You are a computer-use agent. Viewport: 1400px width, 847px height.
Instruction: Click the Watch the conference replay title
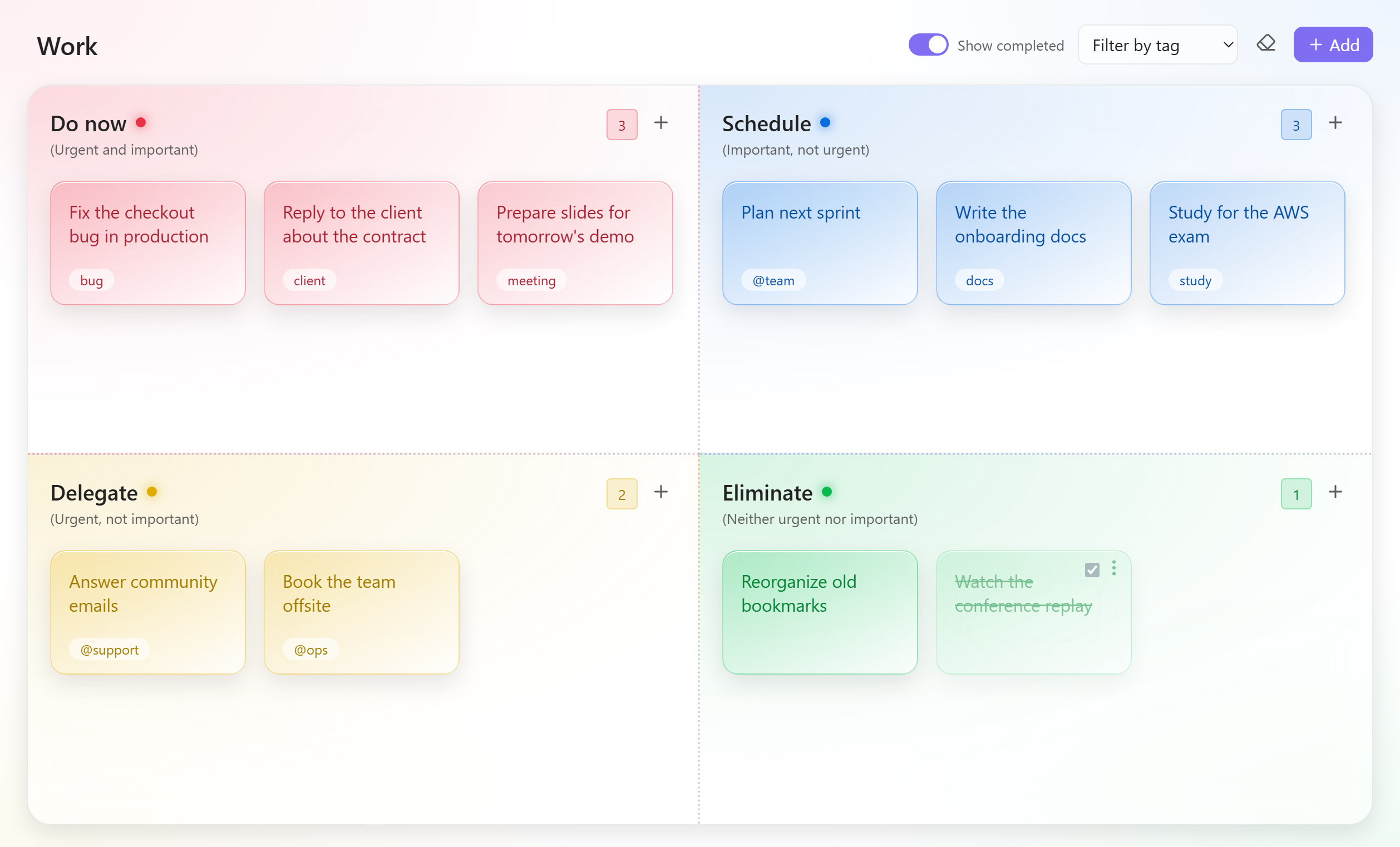[1023, 594]
